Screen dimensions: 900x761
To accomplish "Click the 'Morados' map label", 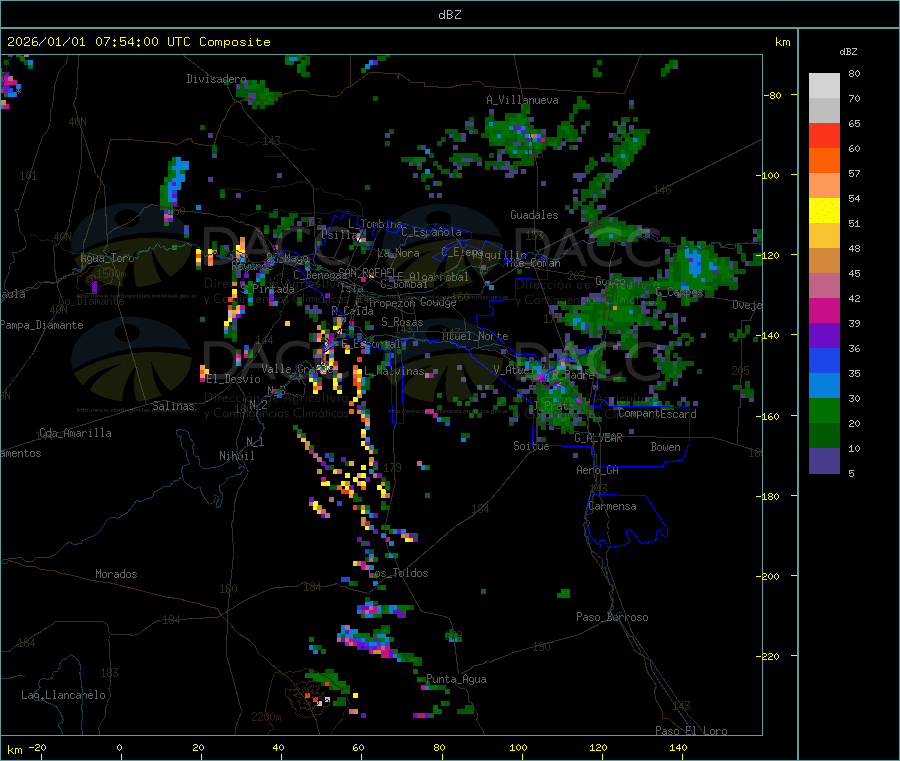I will click(x=116, y=574).
